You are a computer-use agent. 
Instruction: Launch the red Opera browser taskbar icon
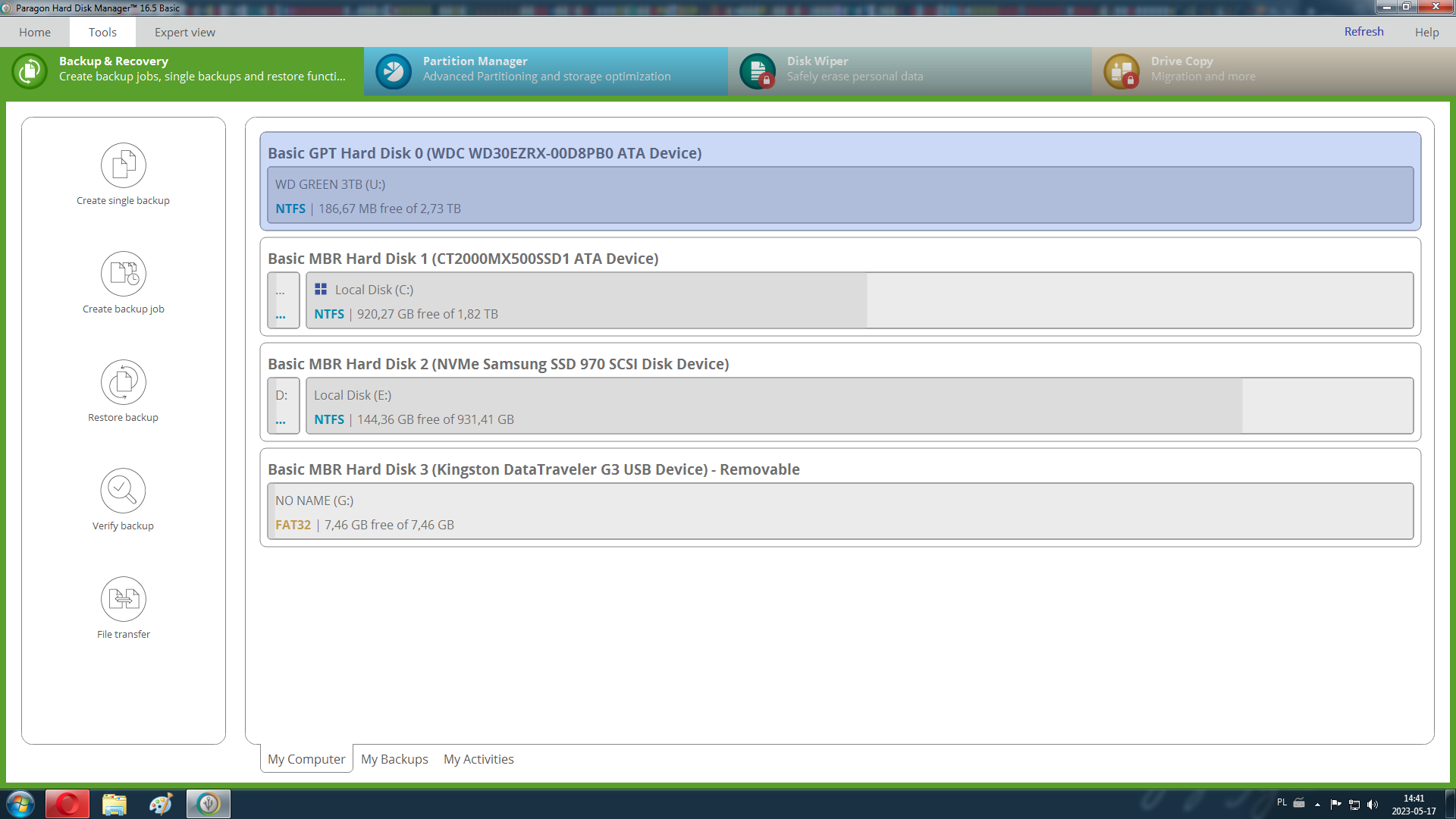pyautogui.click(x=67, y=804)
